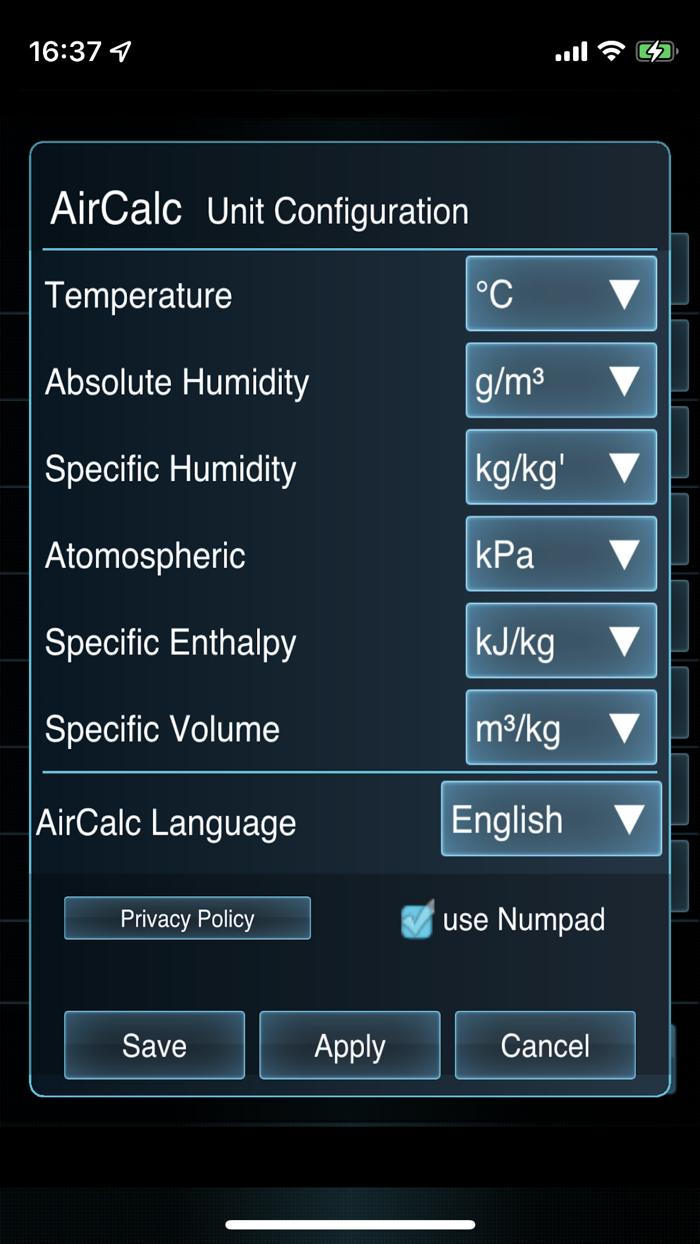Save the unit configuration

click(x=153, y=1045)
